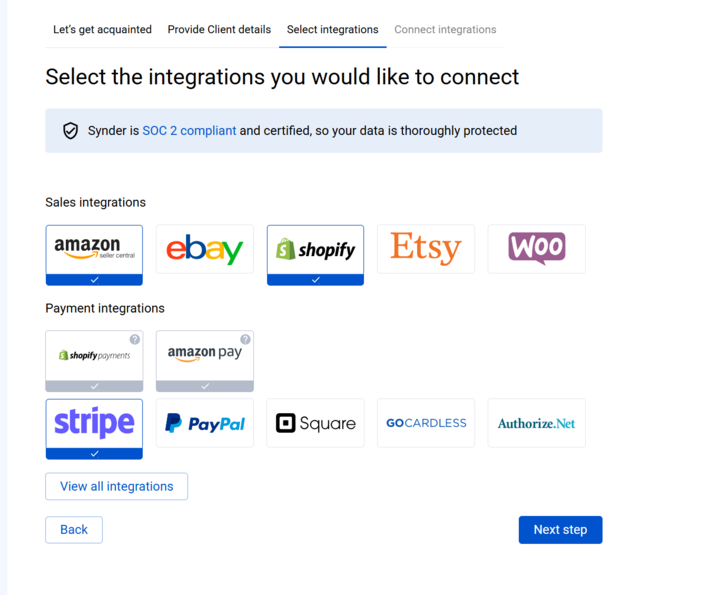Viewport: 720px width, 595px height.
Task: Select the GoCardless integration tile
Action: pos(426,423)
